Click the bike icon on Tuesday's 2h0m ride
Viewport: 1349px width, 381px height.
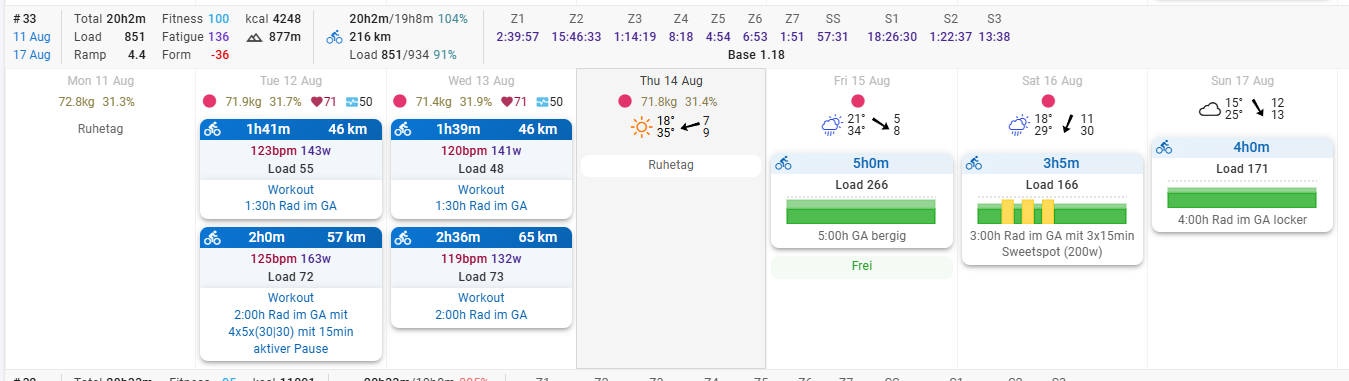[212, 238]
